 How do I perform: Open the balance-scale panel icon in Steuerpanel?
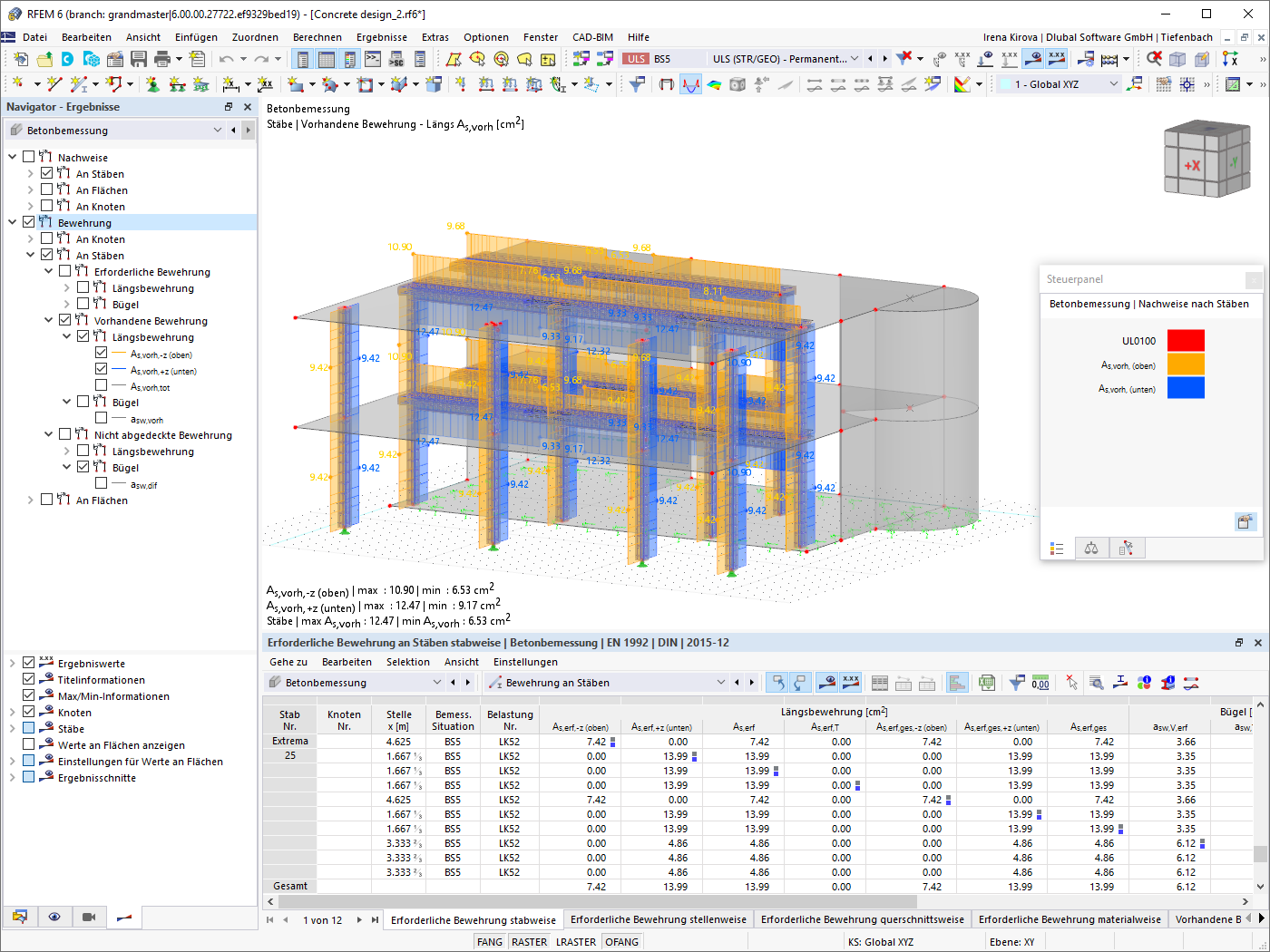(1090, 548)
